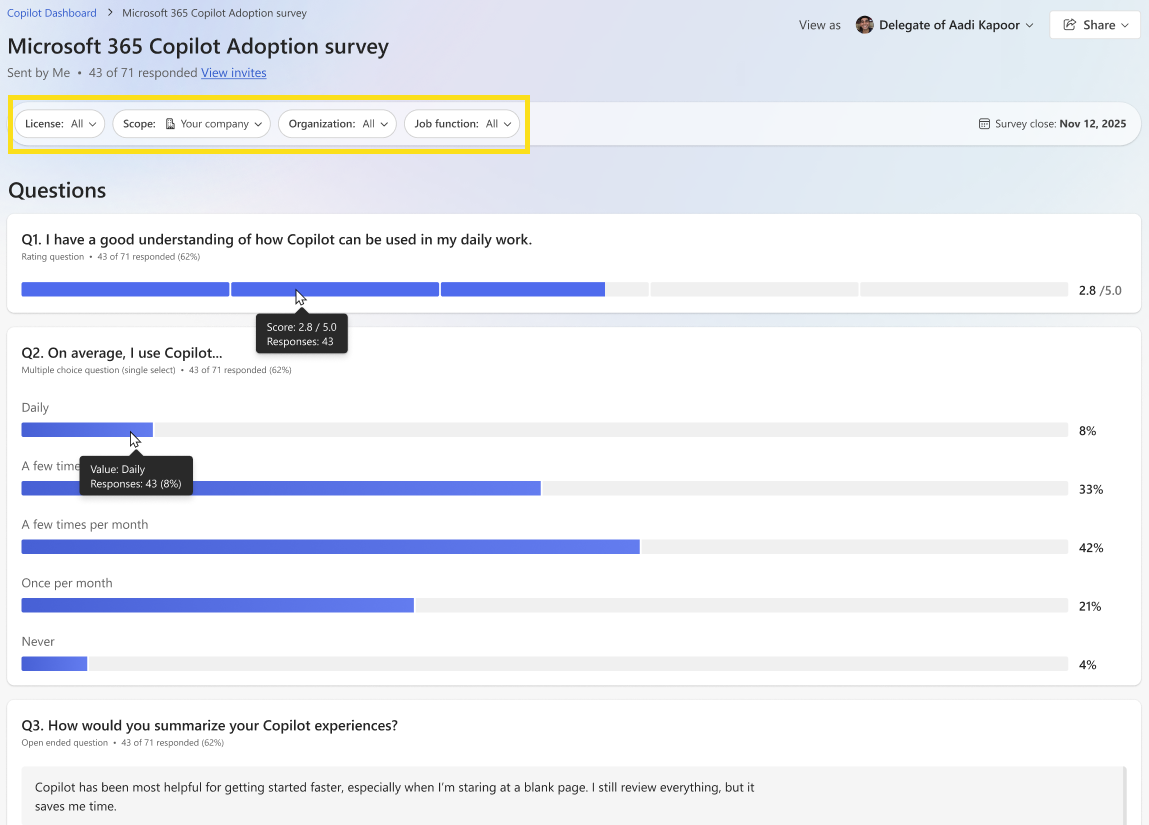Click the 33% value label
The height and width of the screenshot is (825, 1149).
pos(1091,489)
